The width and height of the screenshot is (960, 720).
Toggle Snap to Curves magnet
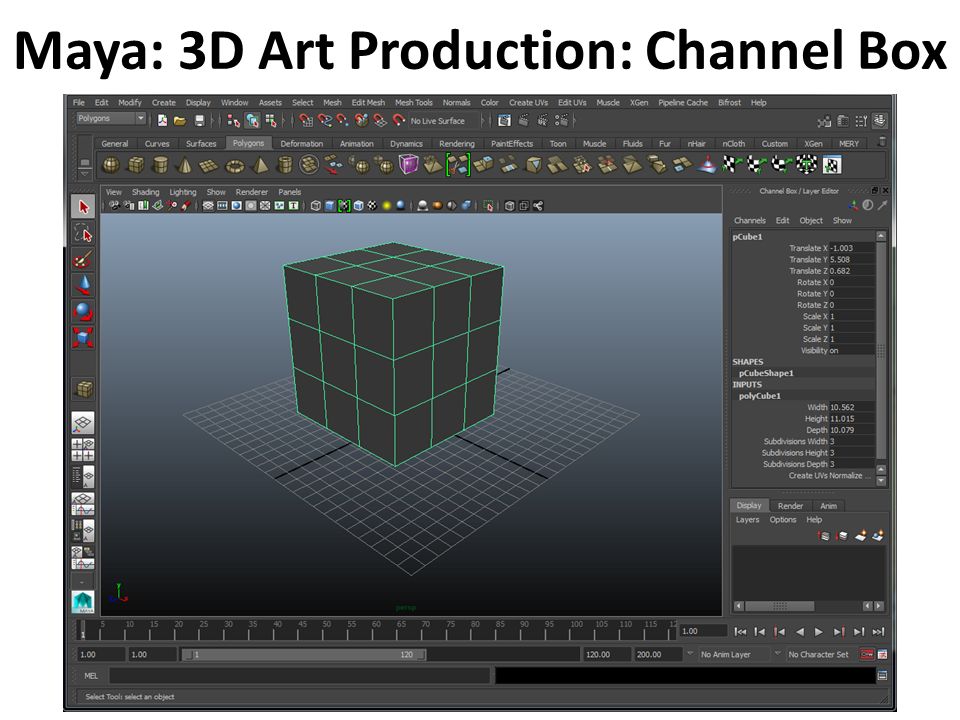pos(324,121)
